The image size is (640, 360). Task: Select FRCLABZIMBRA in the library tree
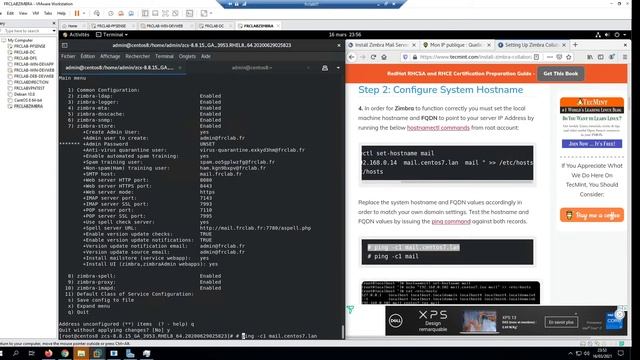tap(28, 106)
